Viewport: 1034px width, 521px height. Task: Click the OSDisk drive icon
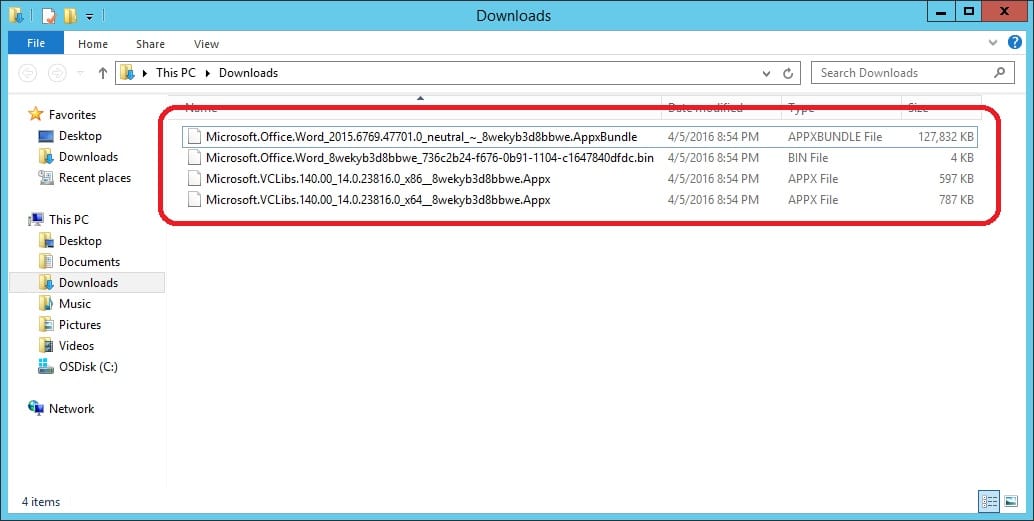pyautogui.click(x=46, y=367)
